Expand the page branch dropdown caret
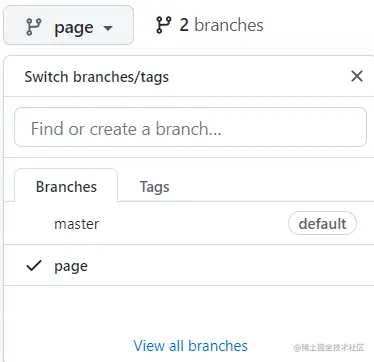 point(108,28)
